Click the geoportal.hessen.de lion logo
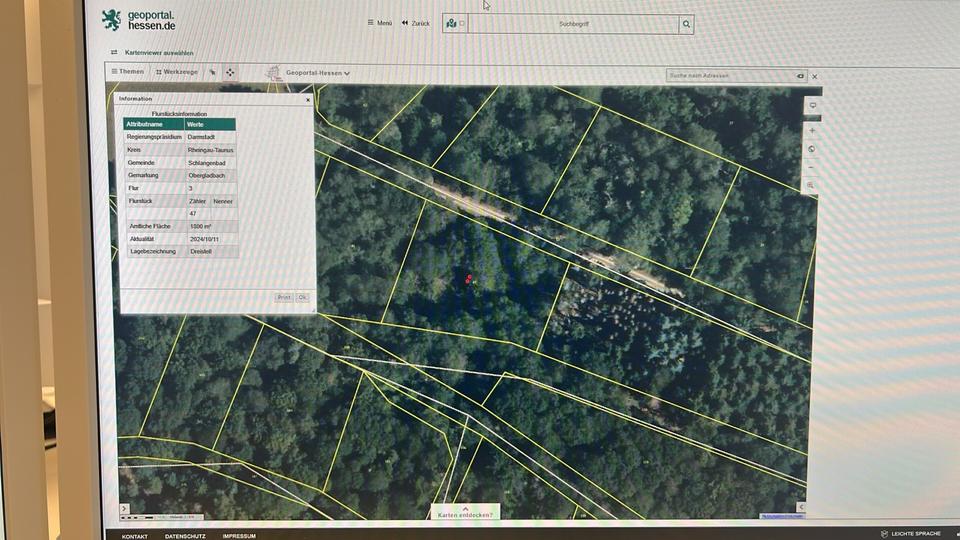This screenshot has height=540, width=960. click(x=111, y=20)
